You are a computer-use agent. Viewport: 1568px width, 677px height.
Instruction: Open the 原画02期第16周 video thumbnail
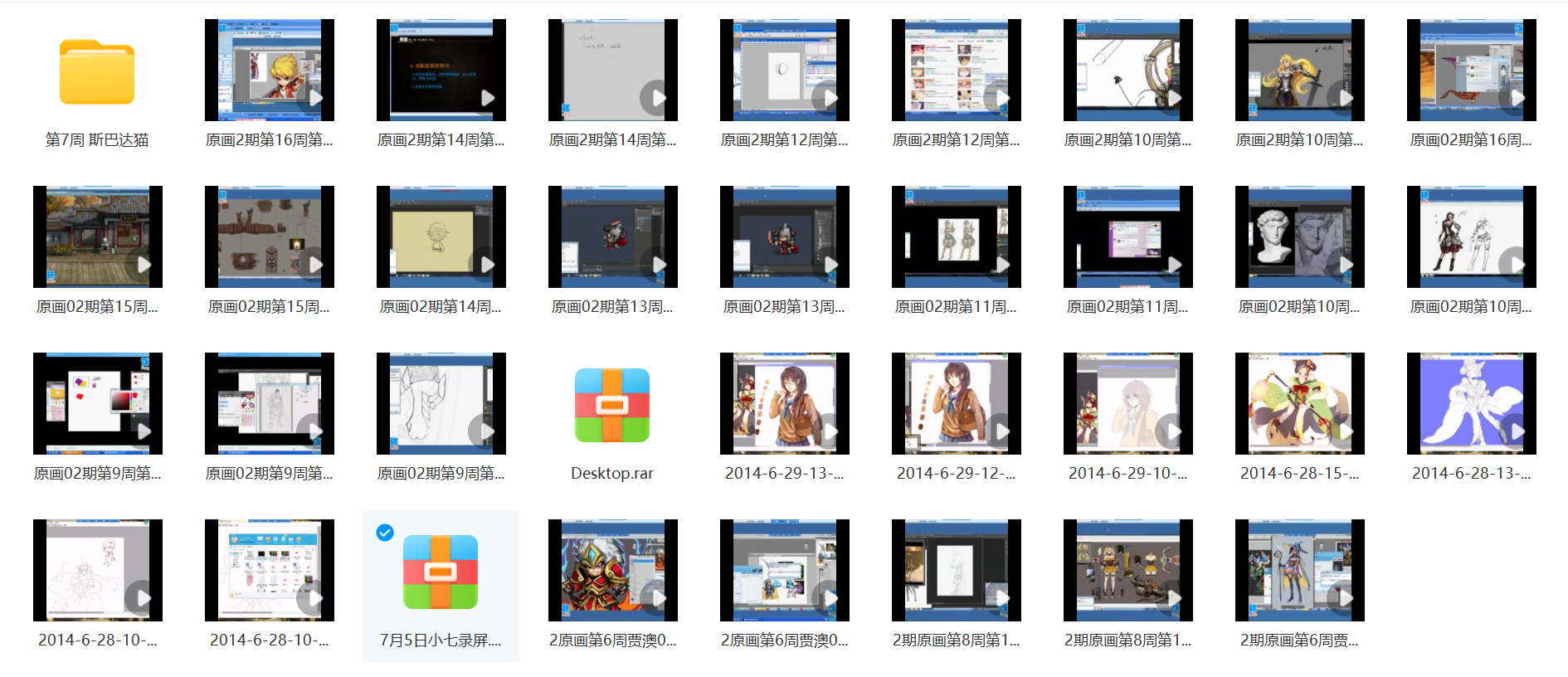coord(1471,71)
